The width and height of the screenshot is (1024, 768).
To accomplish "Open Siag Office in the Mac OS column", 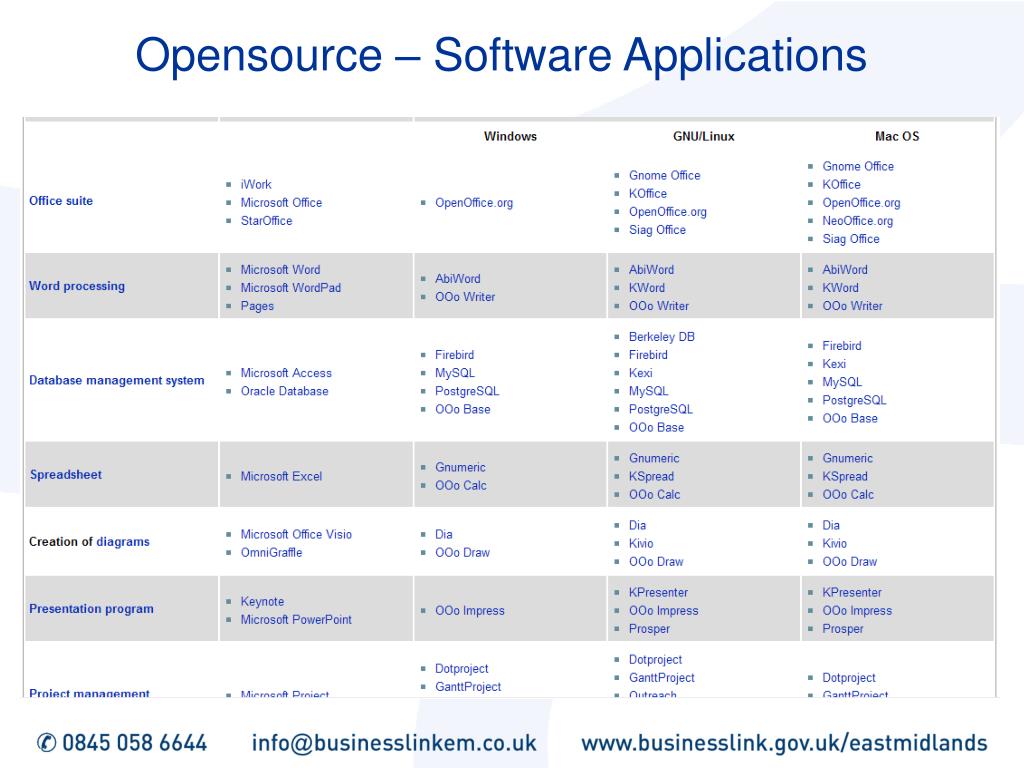I will [x=851, y=239].
